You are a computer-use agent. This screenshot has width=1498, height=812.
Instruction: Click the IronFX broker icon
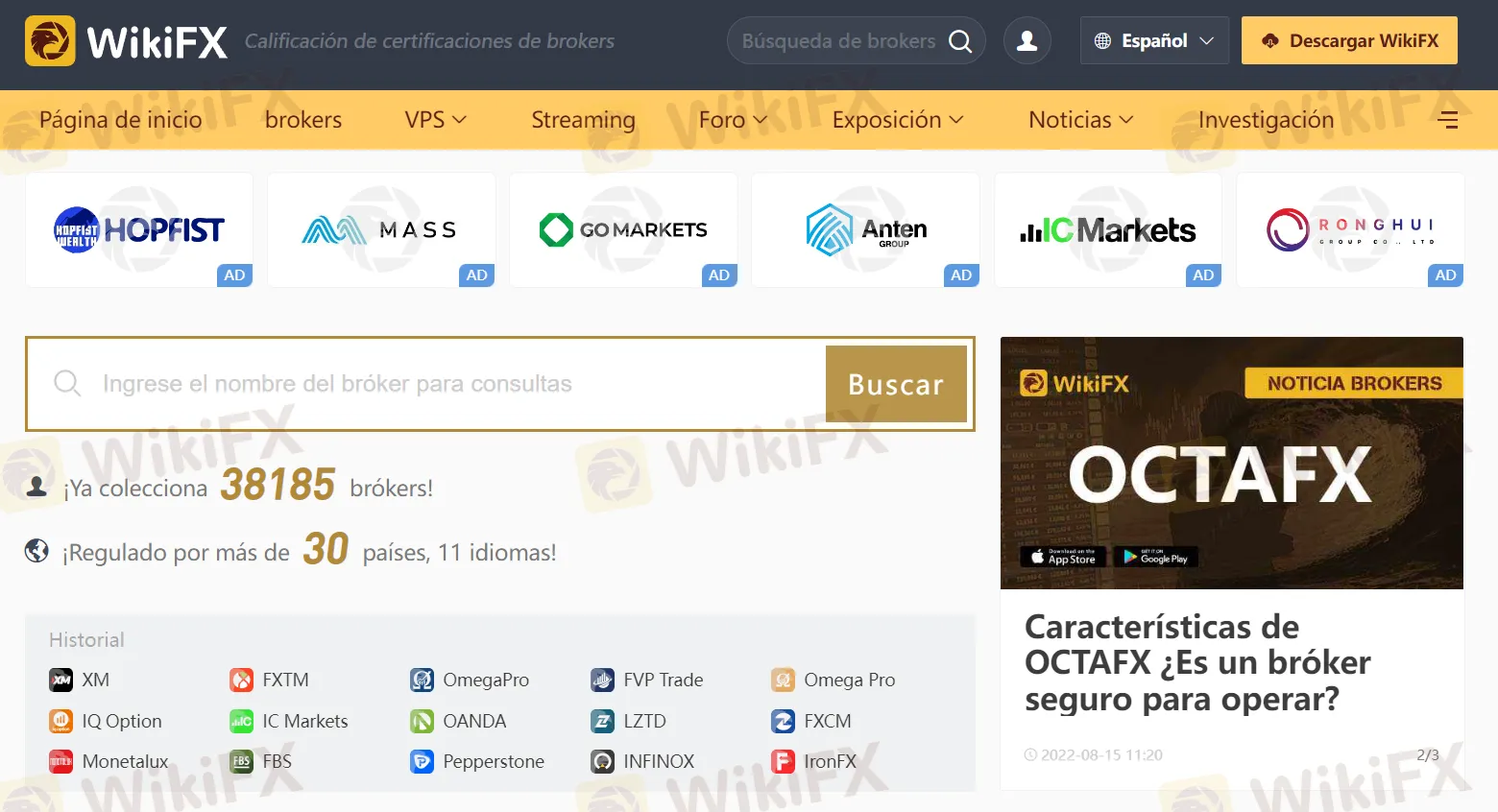coord(782,760)
